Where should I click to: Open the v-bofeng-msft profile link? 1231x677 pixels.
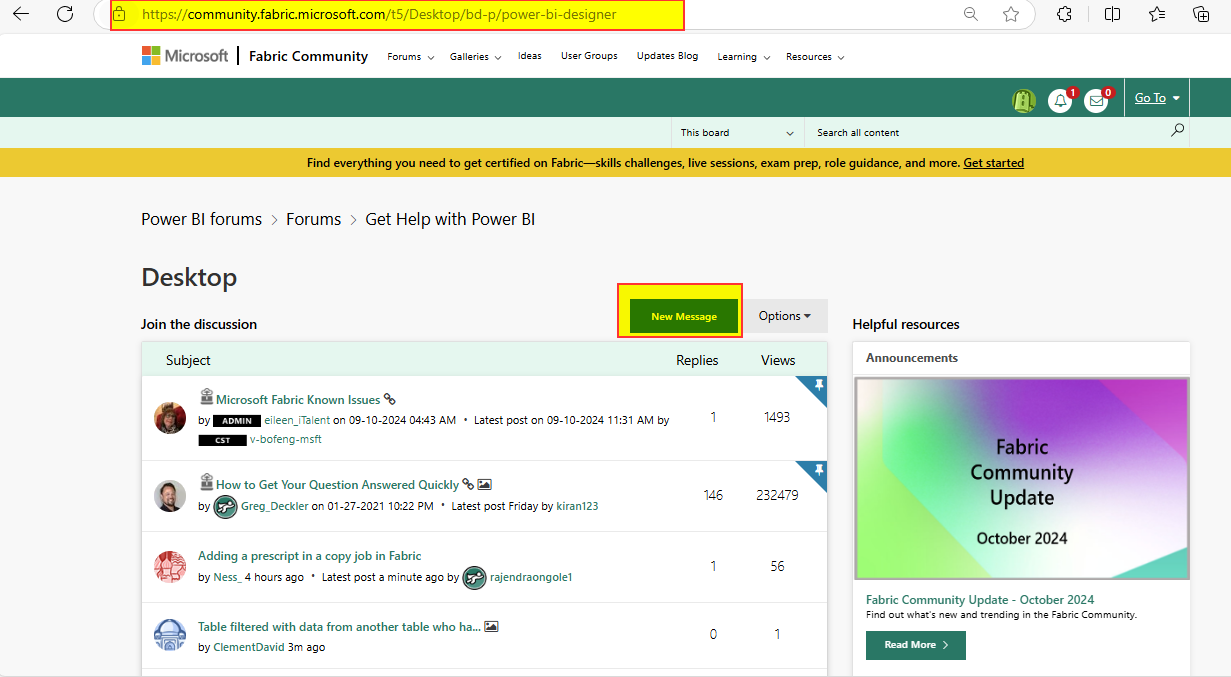coord(285,439)
